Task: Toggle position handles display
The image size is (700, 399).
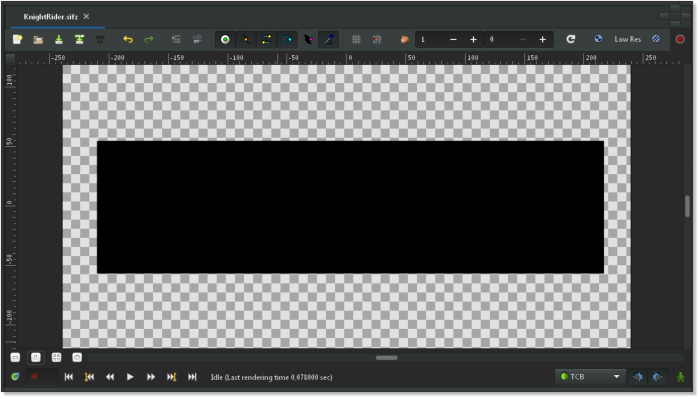Action: (x=225, y=40)
